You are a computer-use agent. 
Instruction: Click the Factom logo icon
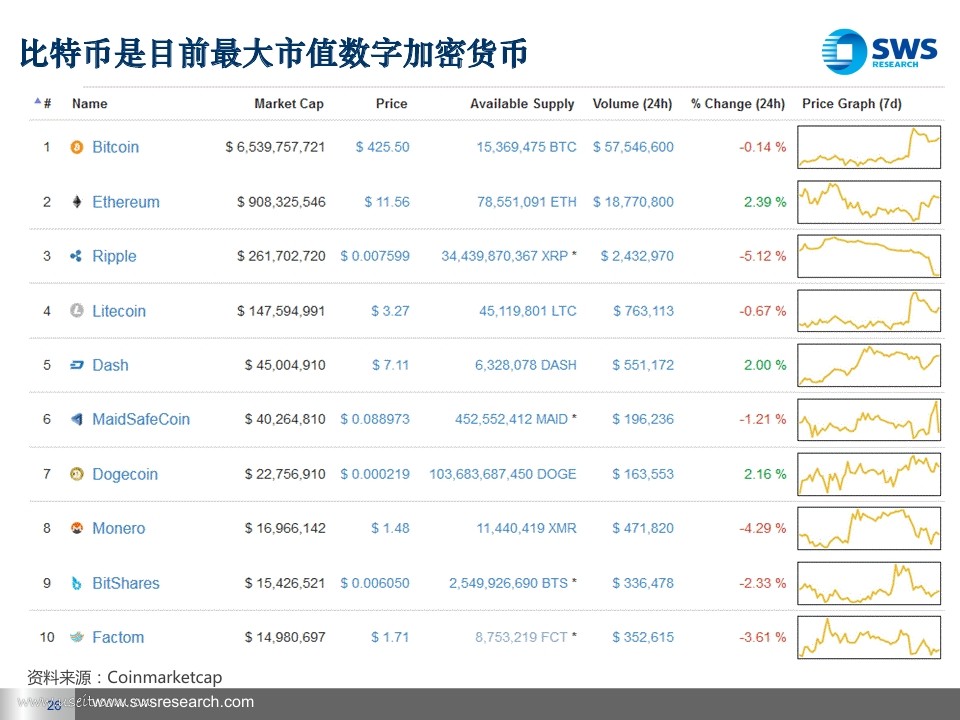click(x=77, y=637)
